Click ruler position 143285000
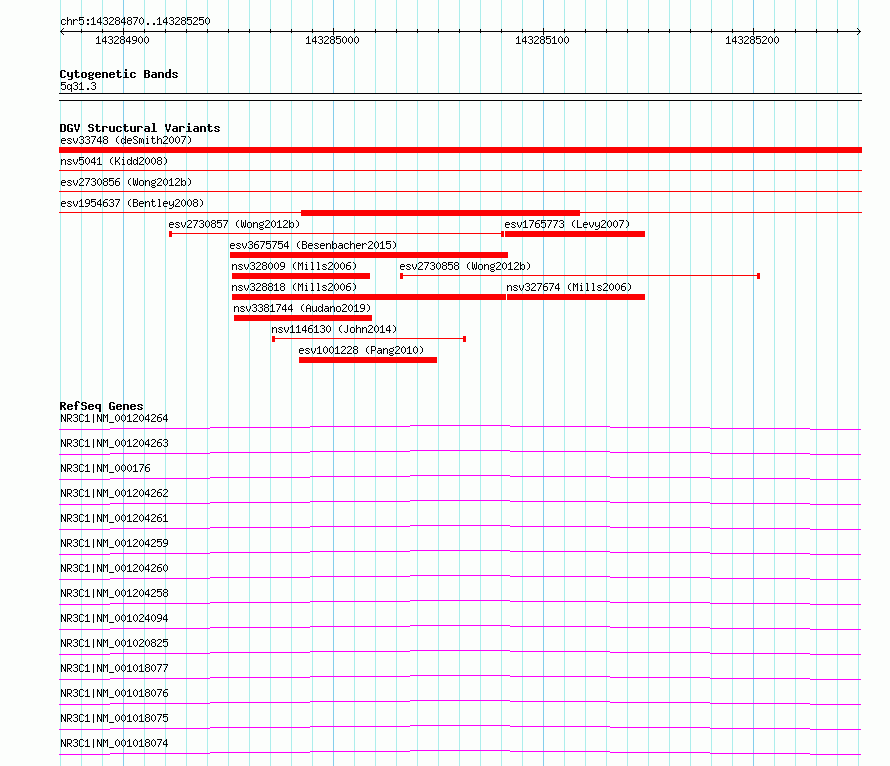890x766 pixels. [332, 40]
